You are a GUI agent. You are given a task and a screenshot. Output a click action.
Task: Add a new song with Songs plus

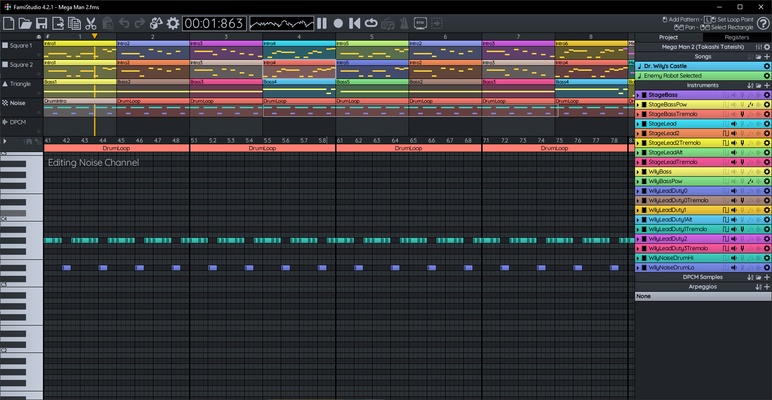[767, 57]
